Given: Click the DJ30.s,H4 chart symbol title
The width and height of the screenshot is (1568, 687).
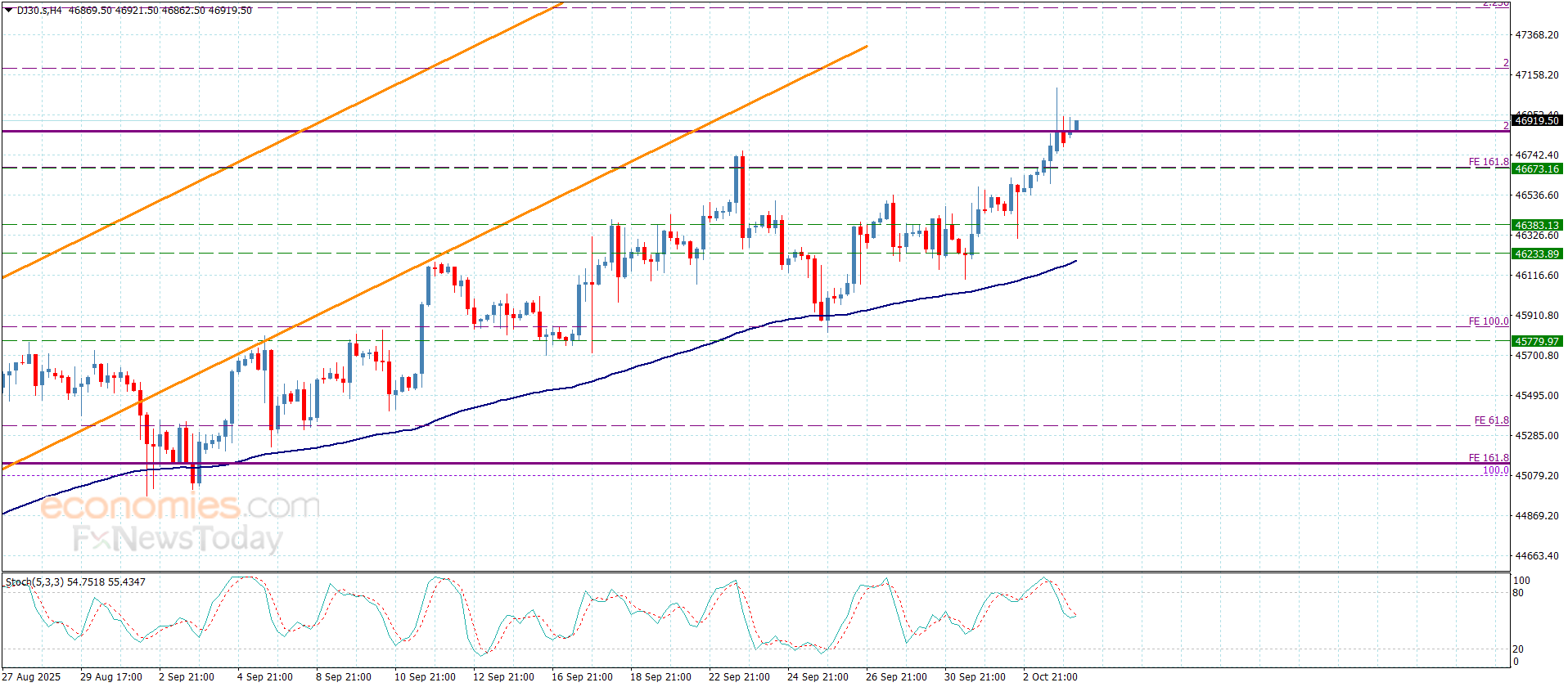Looking at the screenshot, I should click(x=38, y=11).
